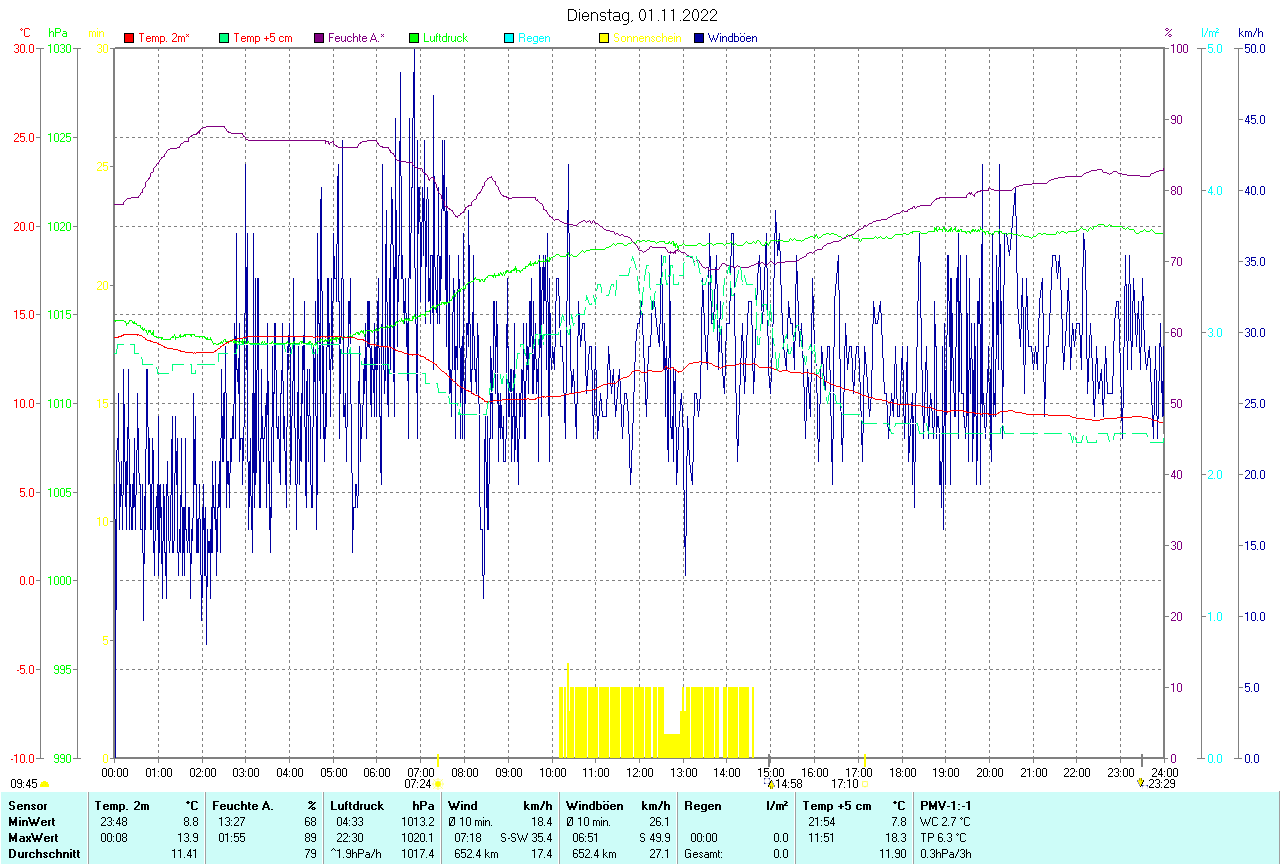Click the cyan Regen legend swatch
This screenshot has width=1280, height=864.
(x=509, y=38)
